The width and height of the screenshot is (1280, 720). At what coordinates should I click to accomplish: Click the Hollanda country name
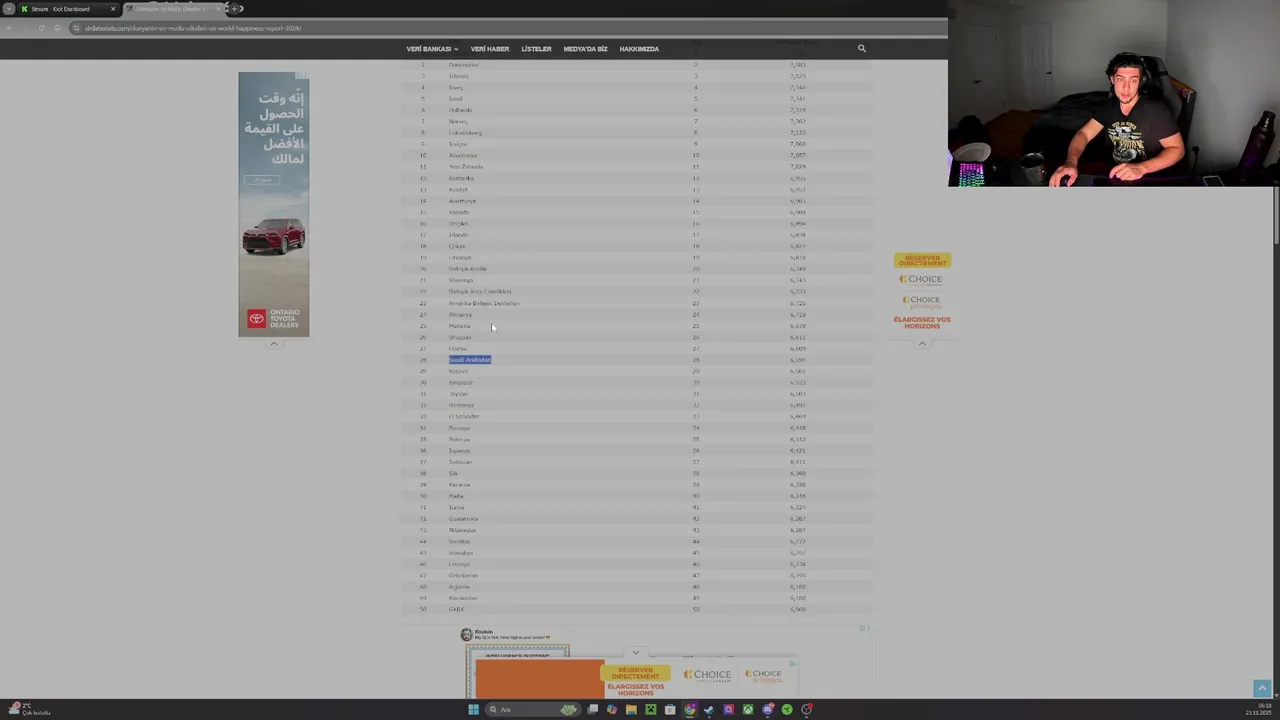(460, 110)
